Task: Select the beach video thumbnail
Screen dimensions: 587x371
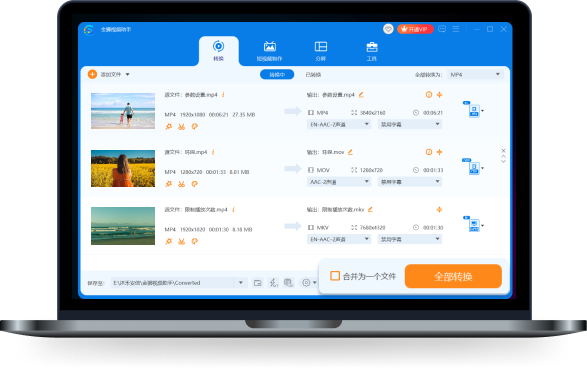Action: [x=123, y=111]
